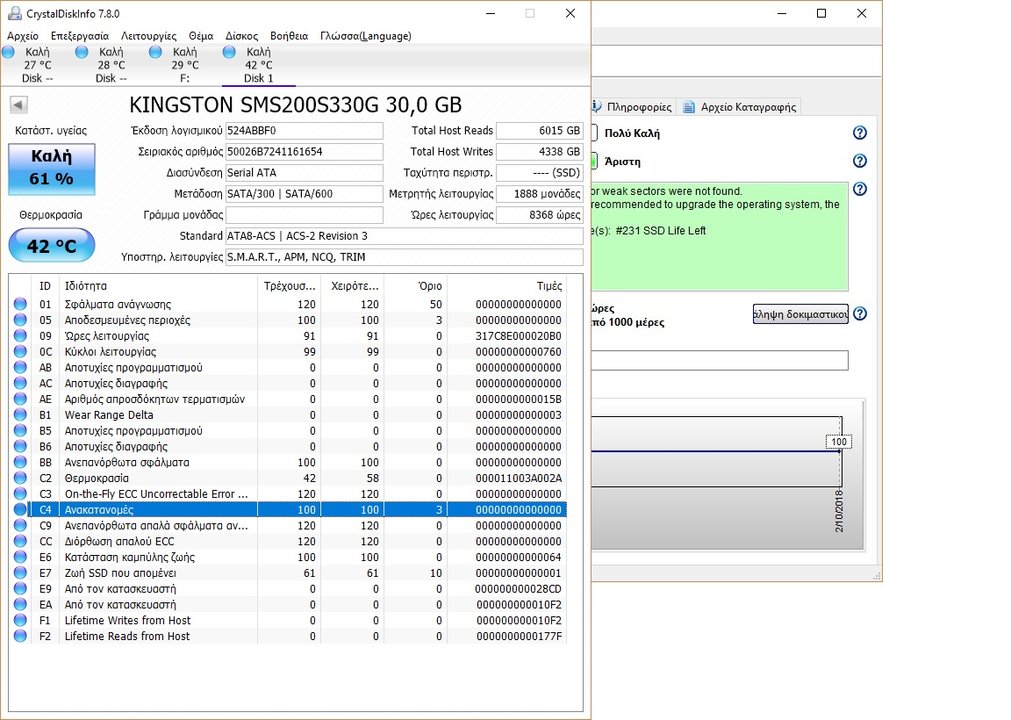Image resolution: width=1011 pixels, height=720 pixels.
Task: Click status orb for attribute AE row
Action: 20,399
